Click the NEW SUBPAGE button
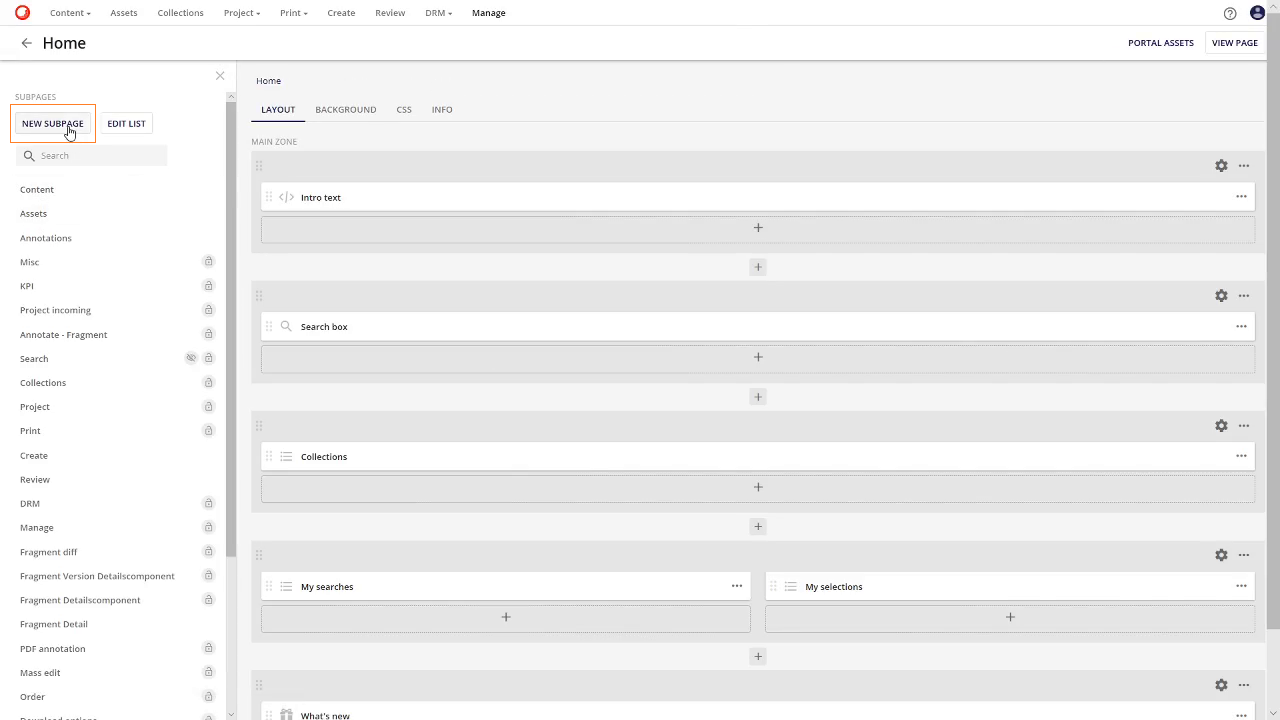The width and height of the screenshot is (1280, 720). [x=52, y=123]
